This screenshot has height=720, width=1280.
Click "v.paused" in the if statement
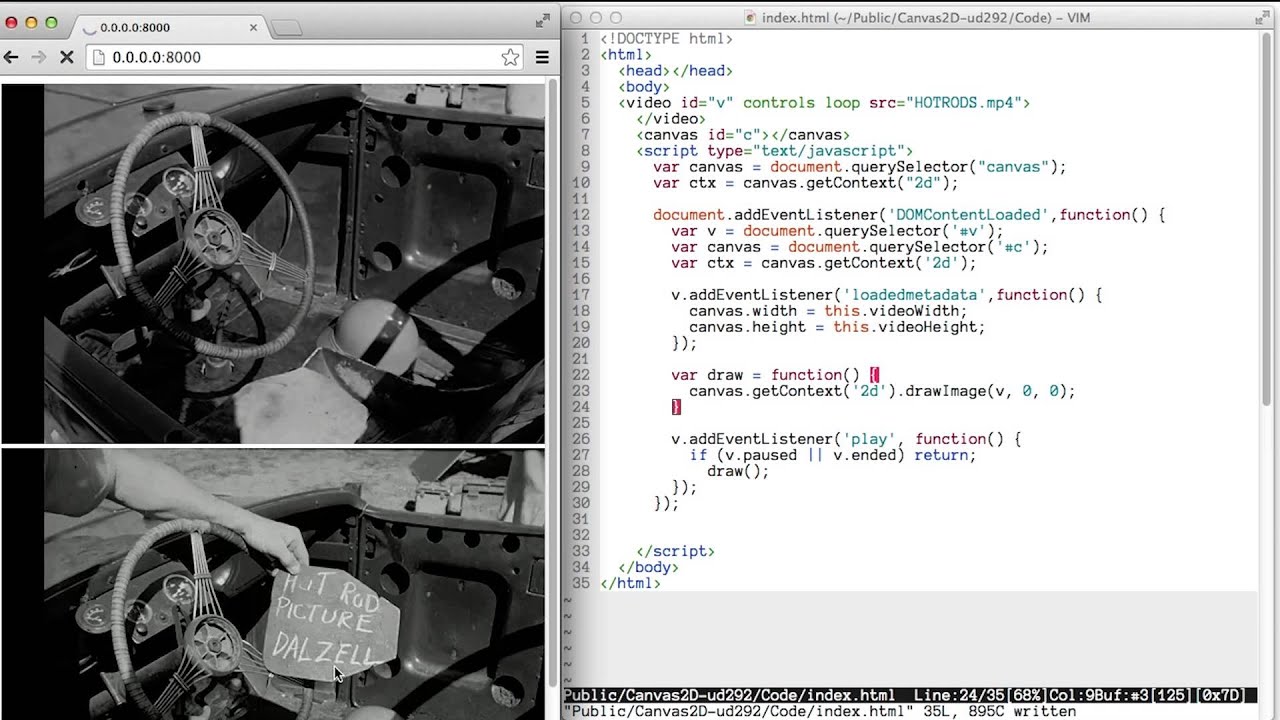(761, 455)
